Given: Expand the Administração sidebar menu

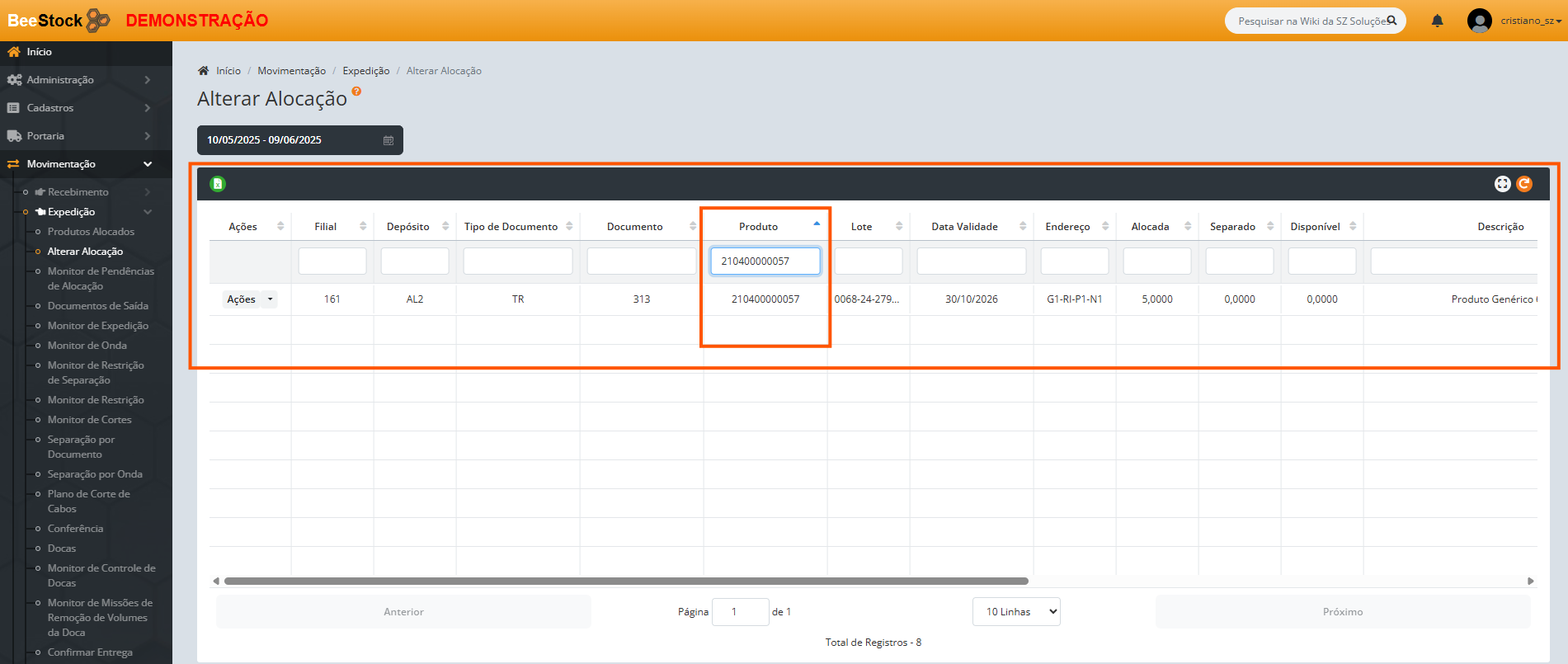Looking at the screenshot, I should (78, 80).
